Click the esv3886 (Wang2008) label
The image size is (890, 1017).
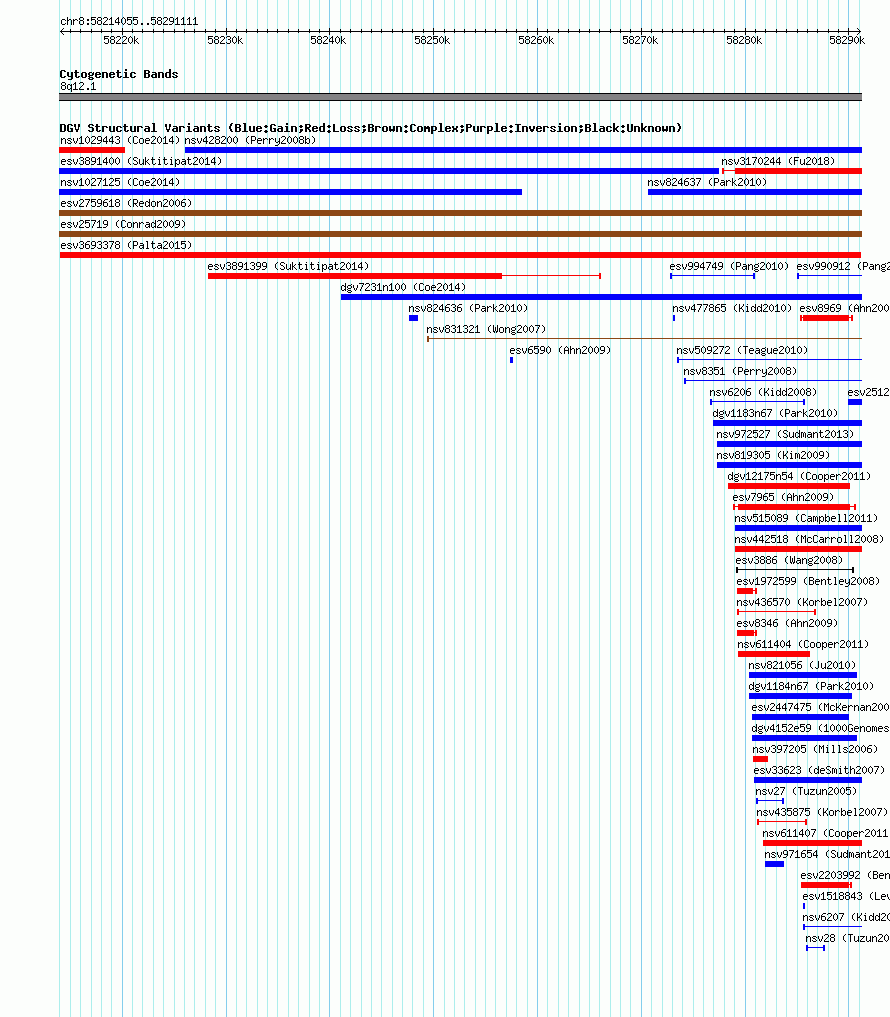[x=789, y=560]
